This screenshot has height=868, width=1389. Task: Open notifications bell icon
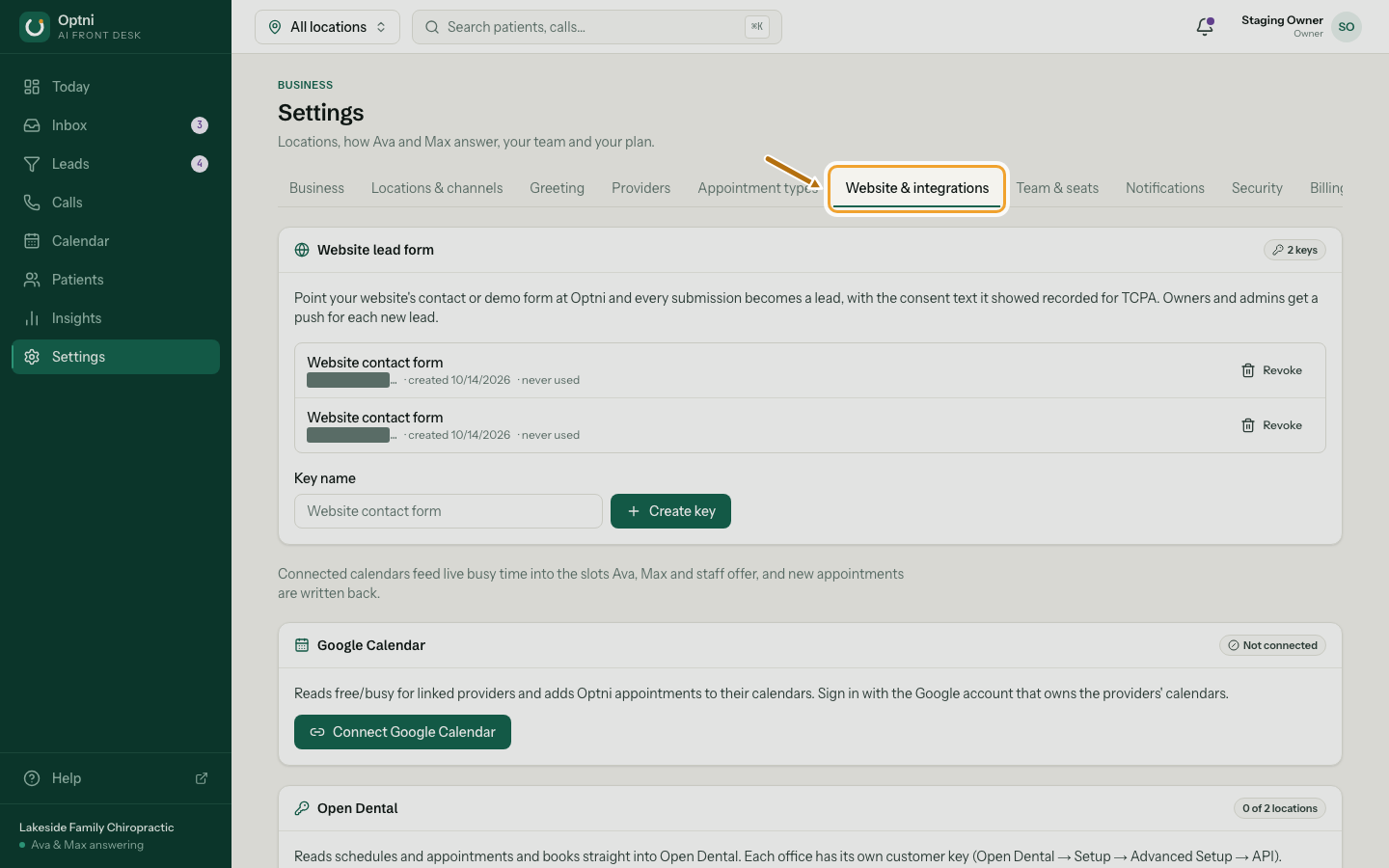1205,27
